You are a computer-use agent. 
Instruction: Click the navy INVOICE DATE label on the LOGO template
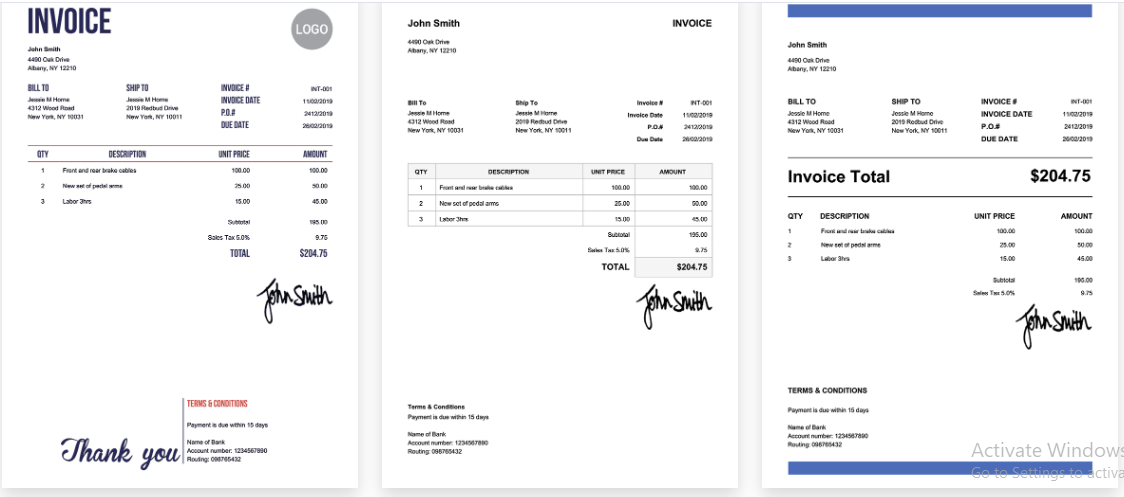click(x=241, y=100)
